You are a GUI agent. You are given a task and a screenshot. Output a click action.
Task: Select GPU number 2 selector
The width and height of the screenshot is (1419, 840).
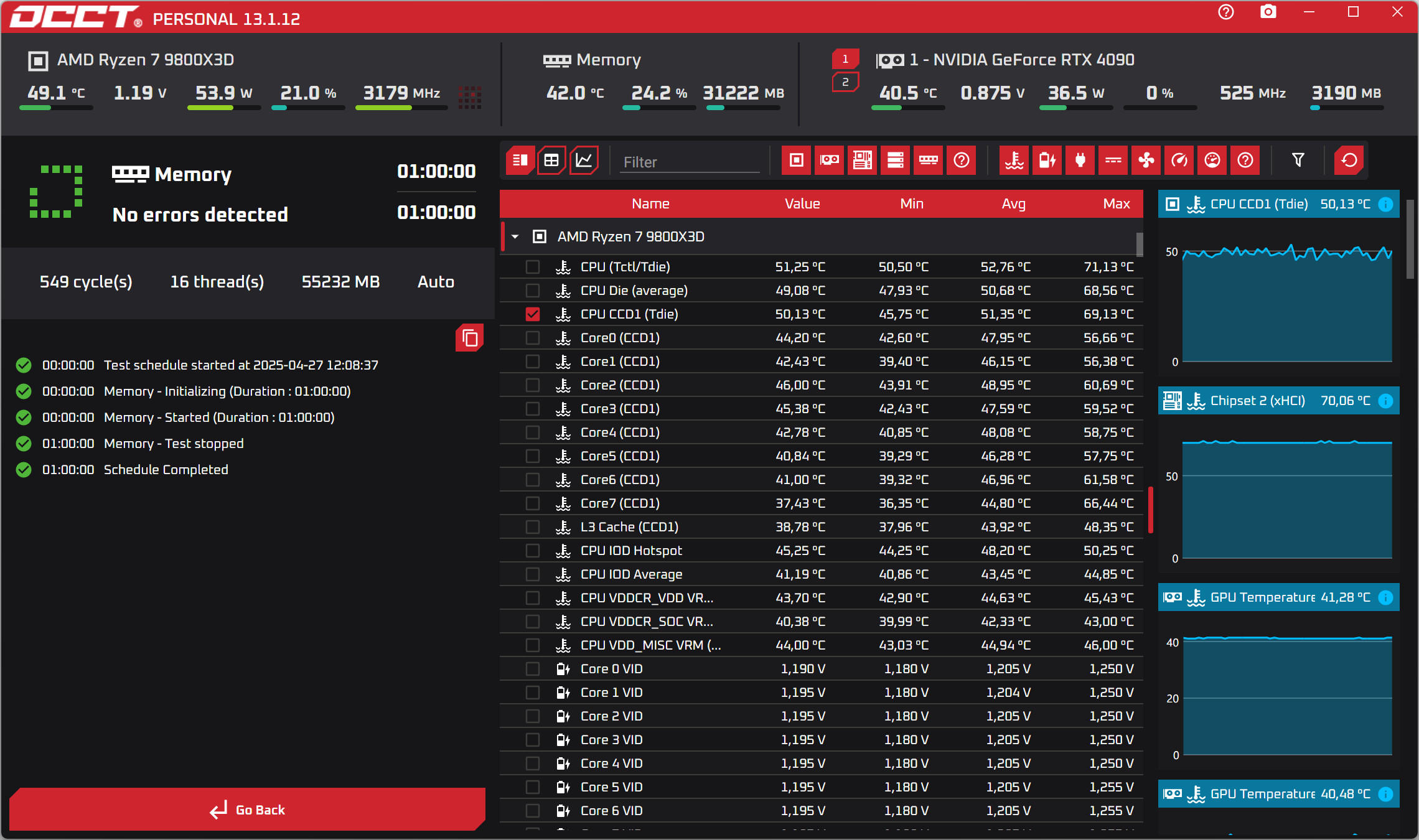(845, 82)
